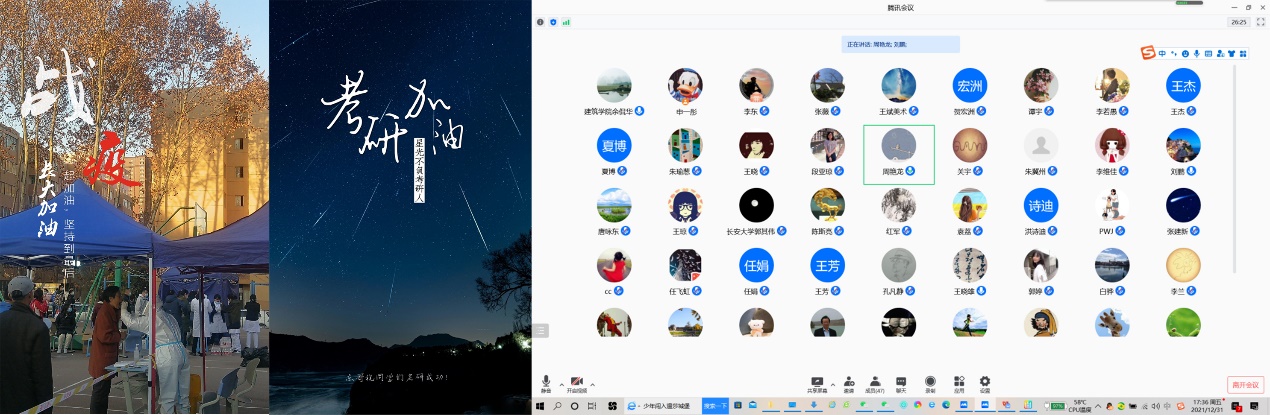Turn on camera with 开启视频
Screen dimensions: 1270x415
pos(576,383)
